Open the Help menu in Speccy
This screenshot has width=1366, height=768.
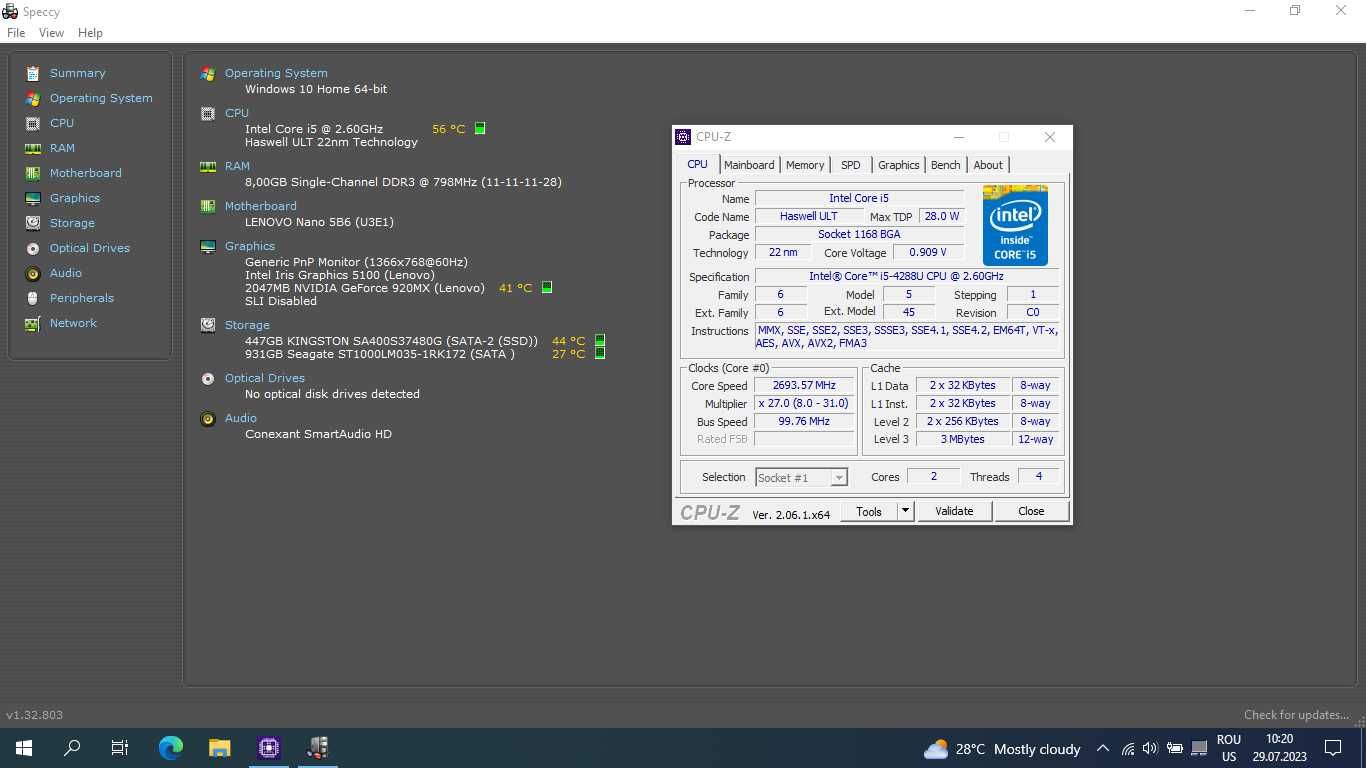point(90,33)
